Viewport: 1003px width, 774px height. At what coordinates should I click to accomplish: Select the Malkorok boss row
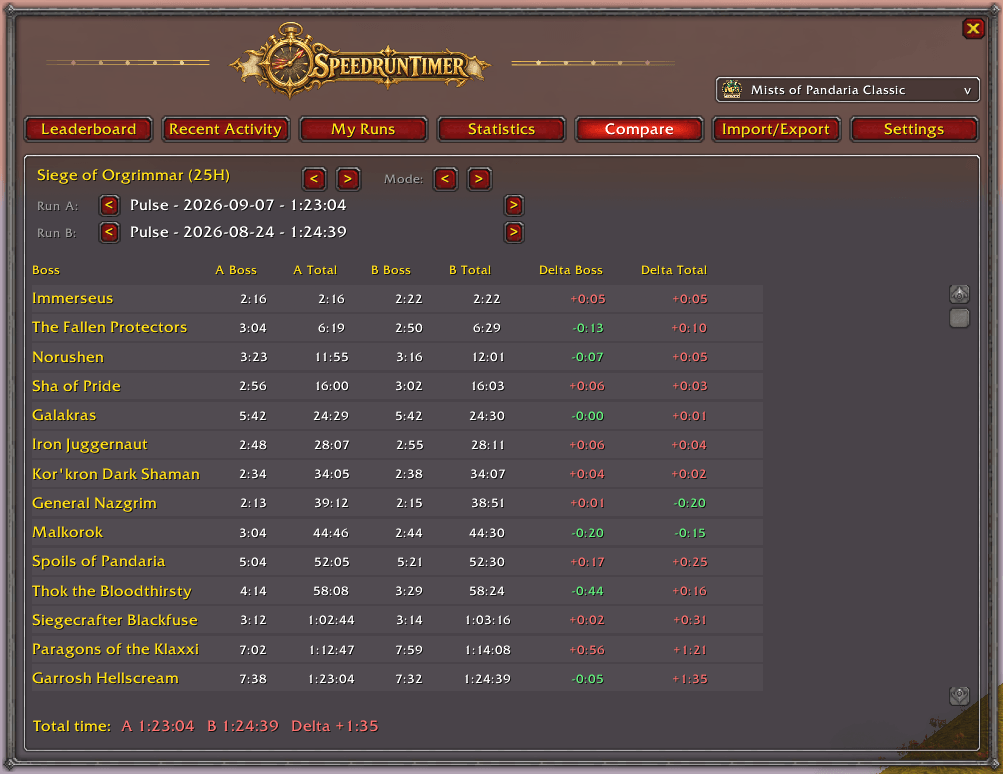coord(397,533)
